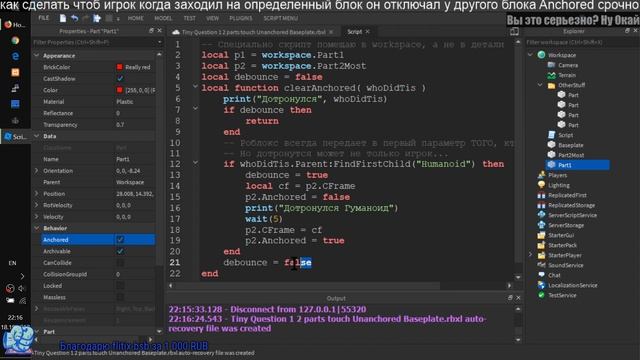Toggle the Archivable checkbox
The width and height of the screenshot is (640, 360).
coord(120,251)
